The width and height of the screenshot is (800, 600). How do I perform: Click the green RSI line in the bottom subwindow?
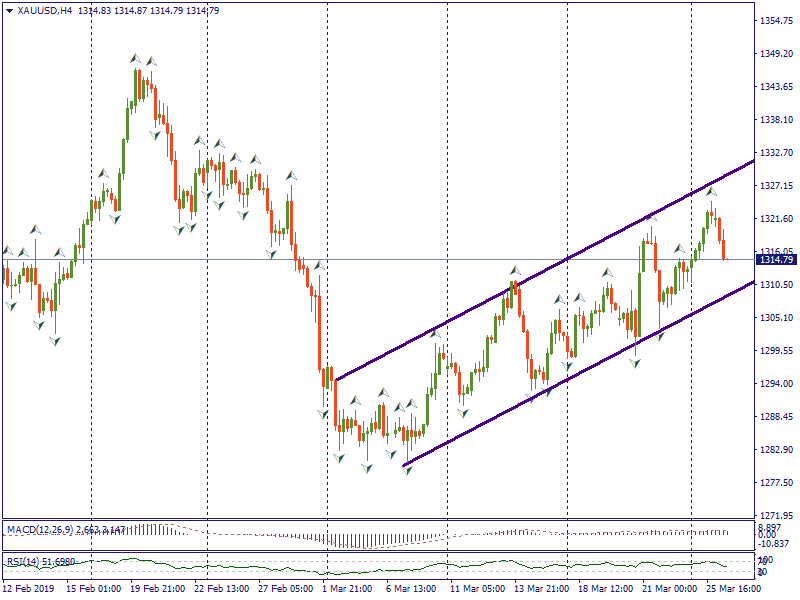400,566
